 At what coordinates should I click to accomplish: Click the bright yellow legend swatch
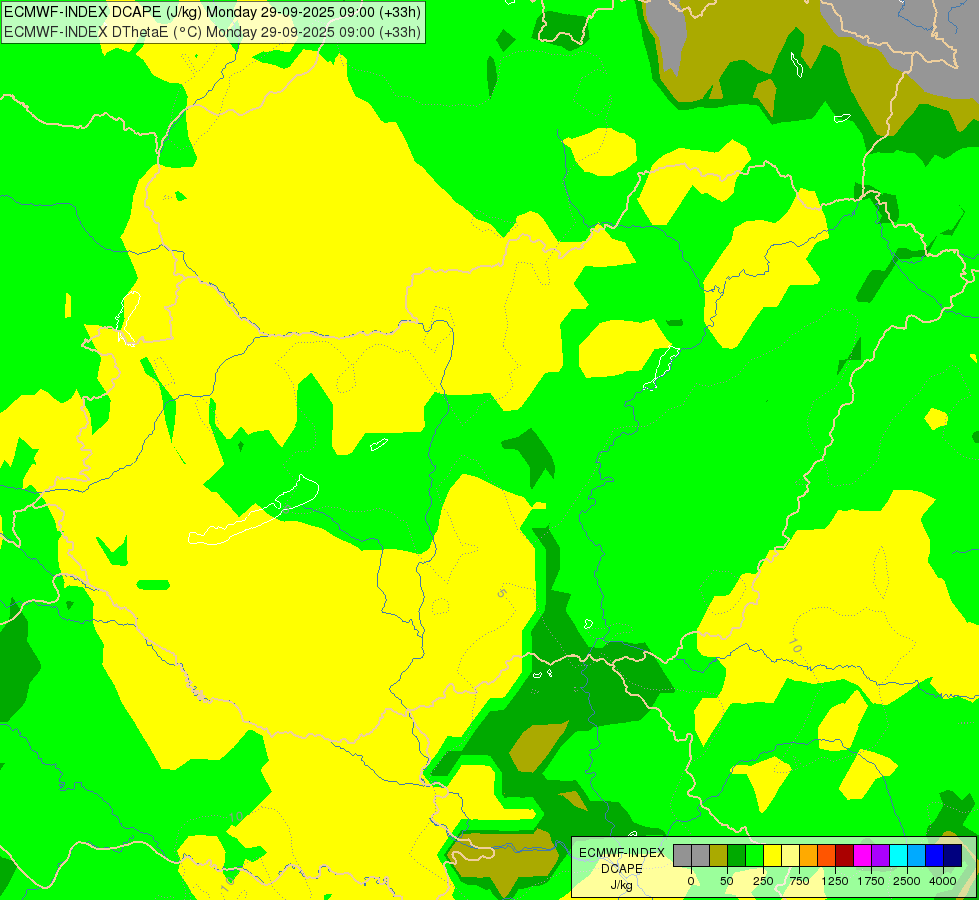tap(773, 856)
